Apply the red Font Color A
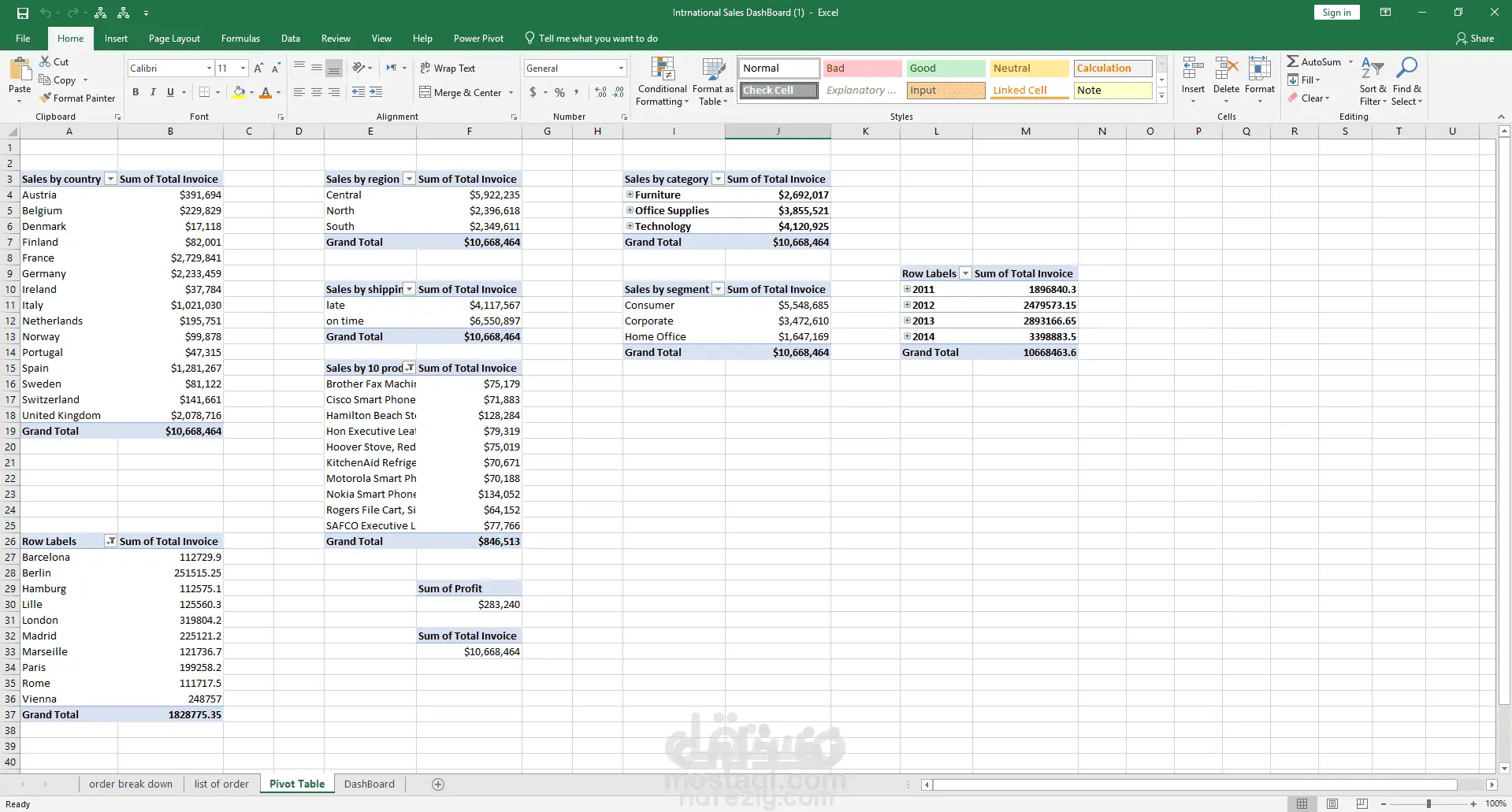Screen dimensions: 1512x812 266,92
